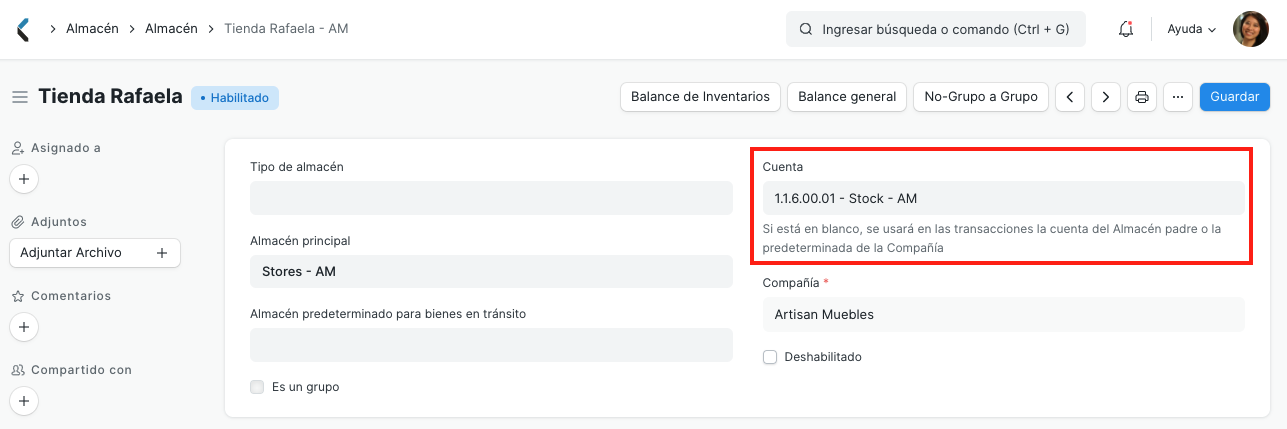1287x429 pixels.
Task: Click the Asignado a label
Action: [66, 148]
